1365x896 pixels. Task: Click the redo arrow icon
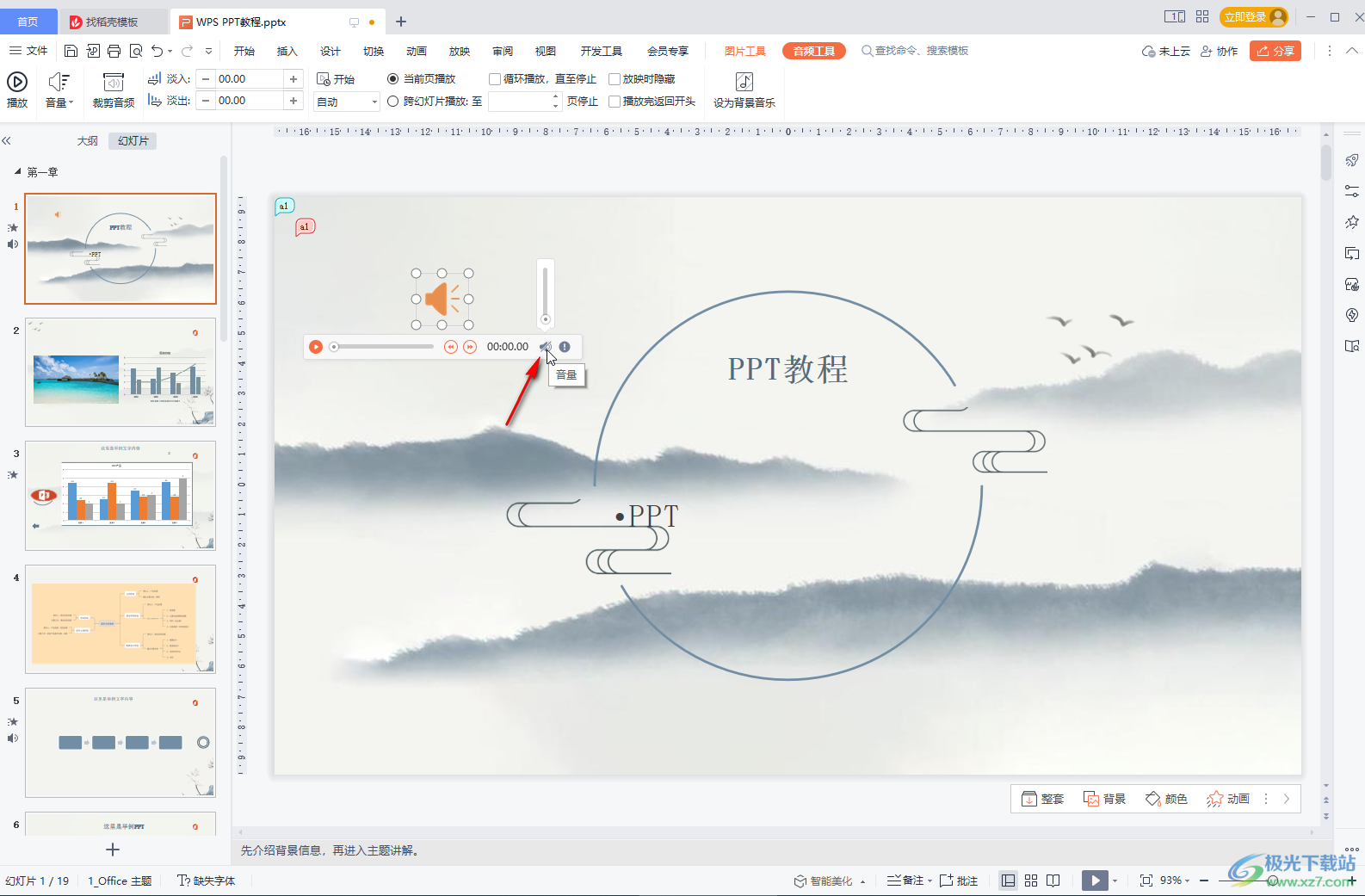tap(187, 51)
